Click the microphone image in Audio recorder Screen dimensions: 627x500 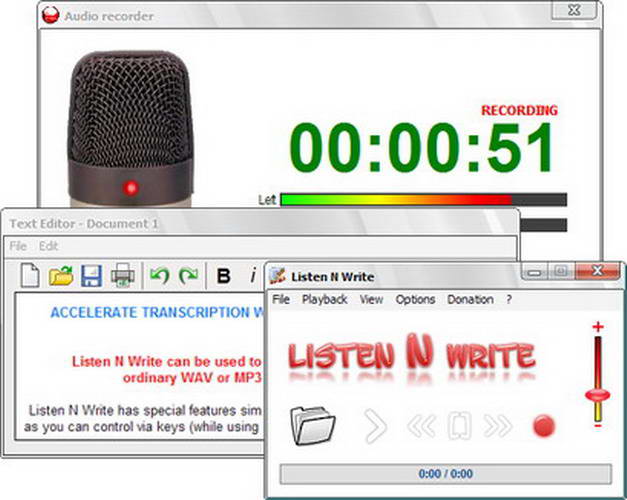[130, 129]
